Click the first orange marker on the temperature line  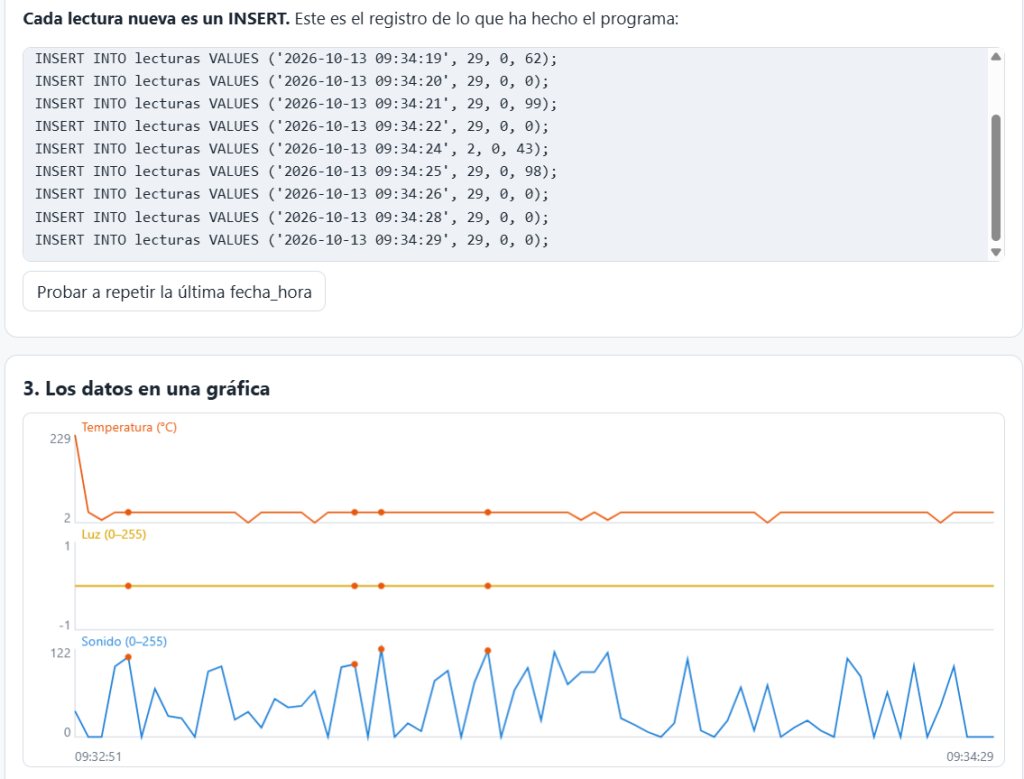pos(128,513)
